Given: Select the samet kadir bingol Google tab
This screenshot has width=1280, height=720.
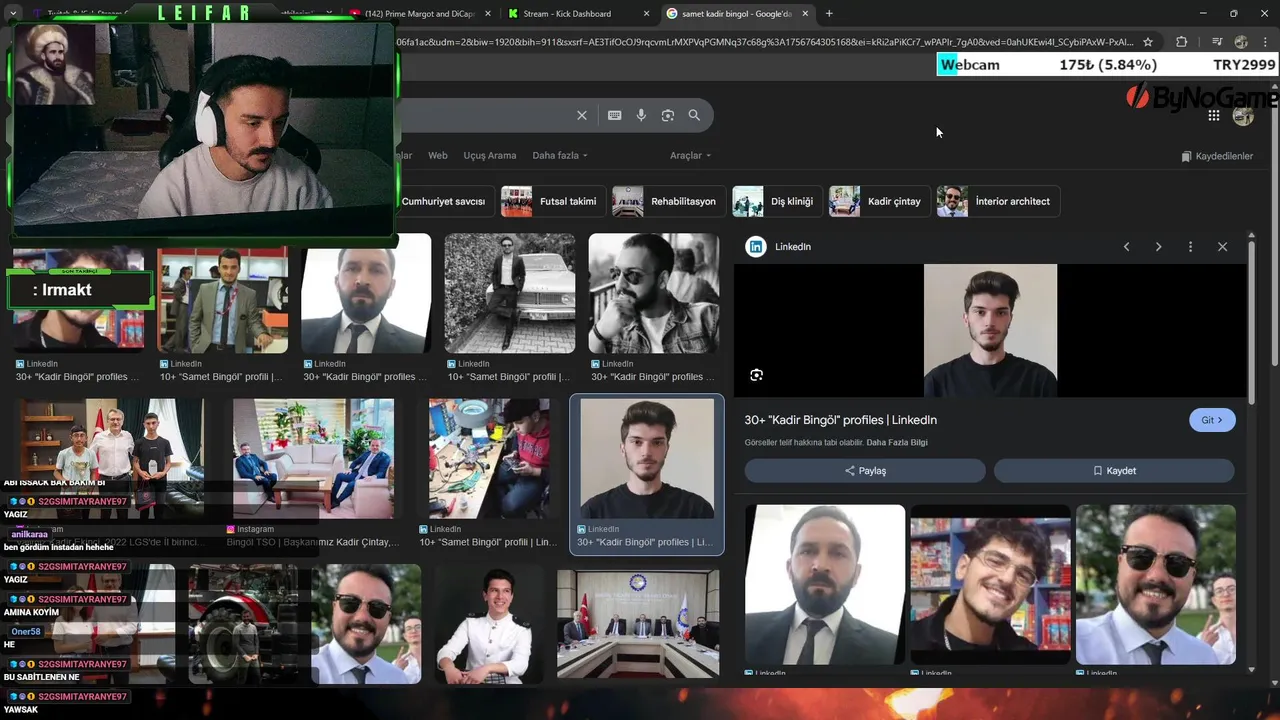Looking at the screenshot, I should (737, 13).
